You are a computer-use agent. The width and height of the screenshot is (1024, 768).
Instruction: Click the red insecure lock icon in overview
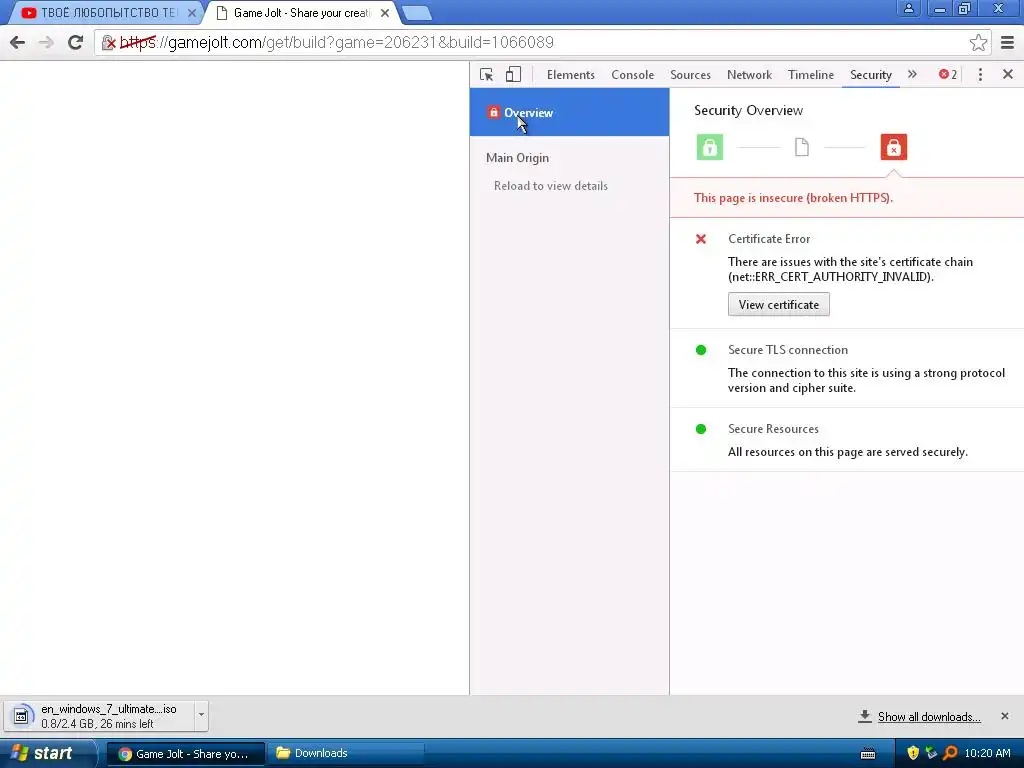tap(893, 147)
